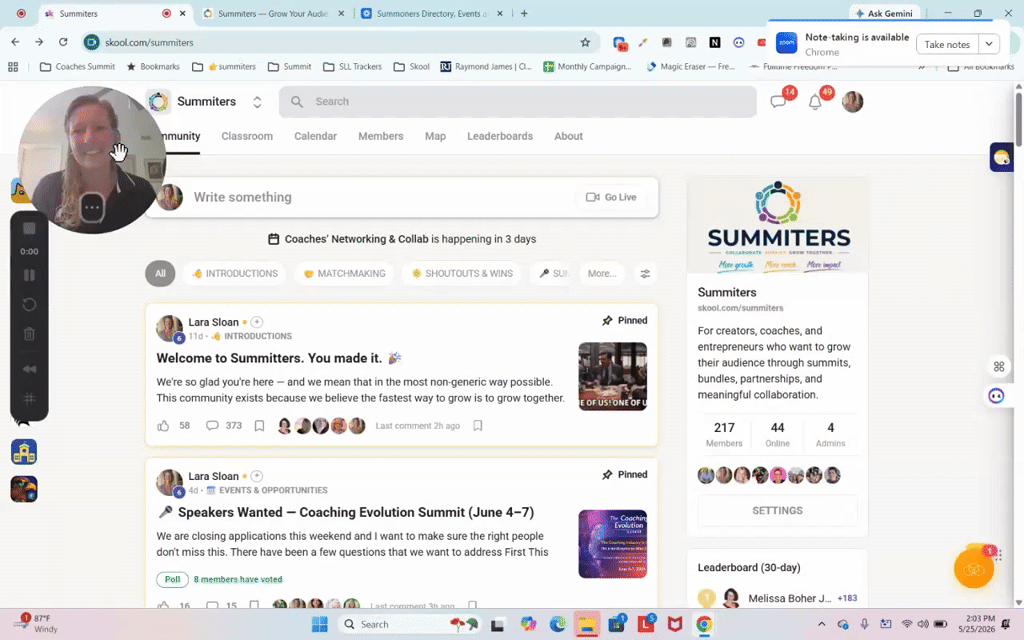Click Ask Gemini button

884,13
